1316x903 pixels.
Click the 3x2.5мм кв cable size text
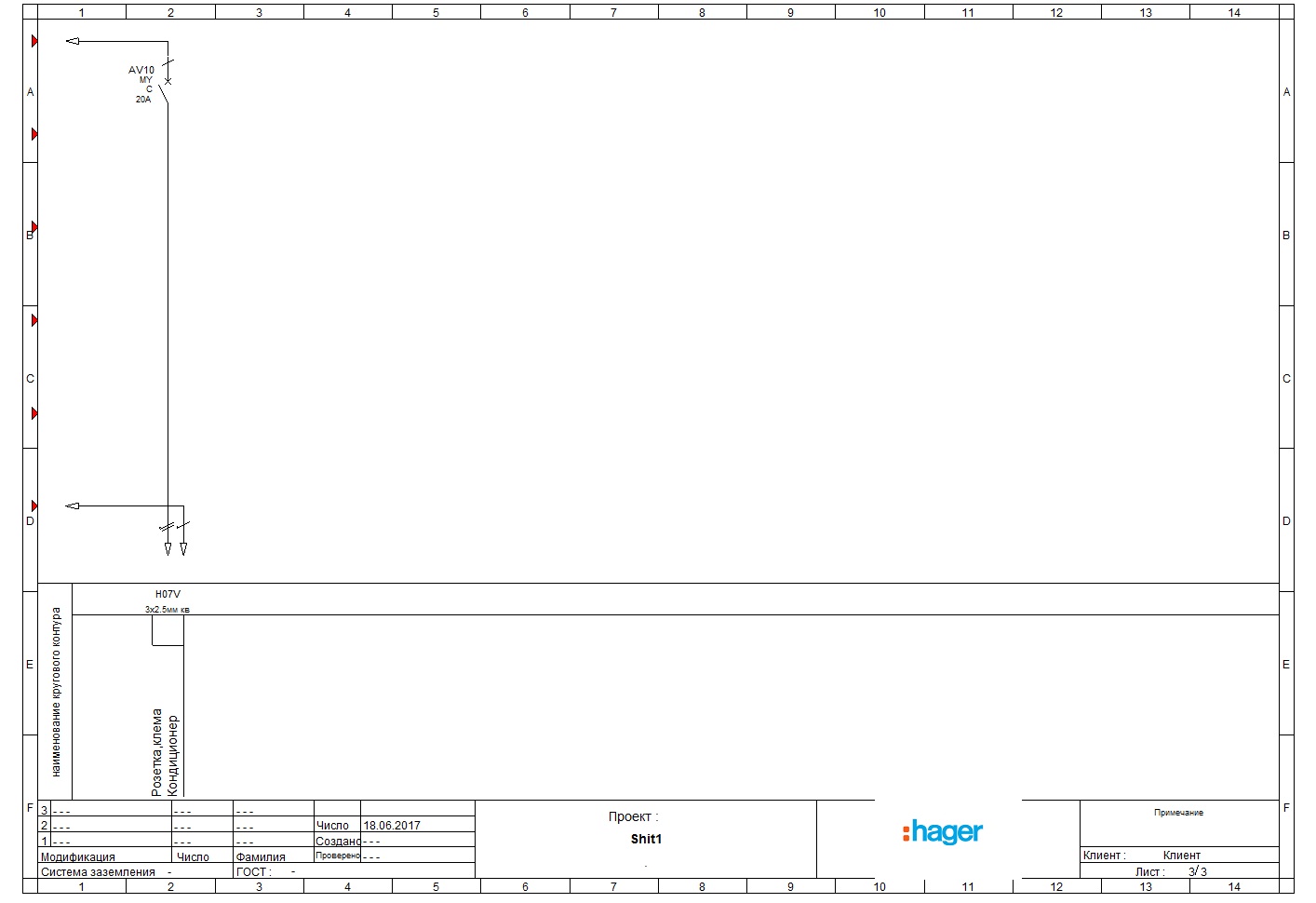[168, 610]
